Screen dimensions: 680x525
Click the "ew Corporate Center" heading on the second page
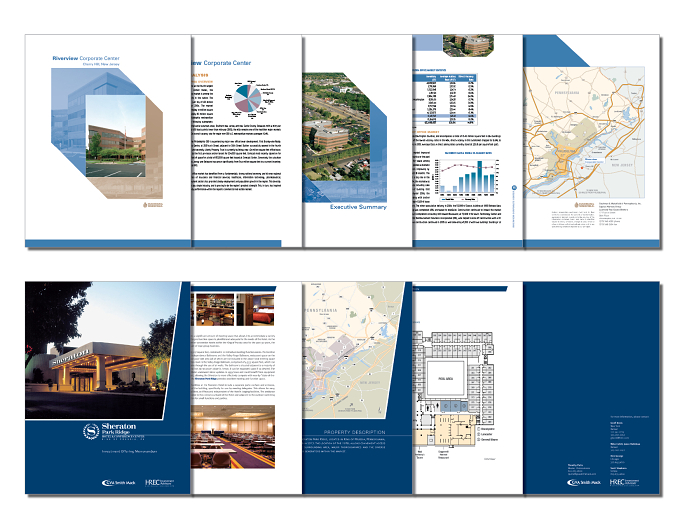click(221, 63)
